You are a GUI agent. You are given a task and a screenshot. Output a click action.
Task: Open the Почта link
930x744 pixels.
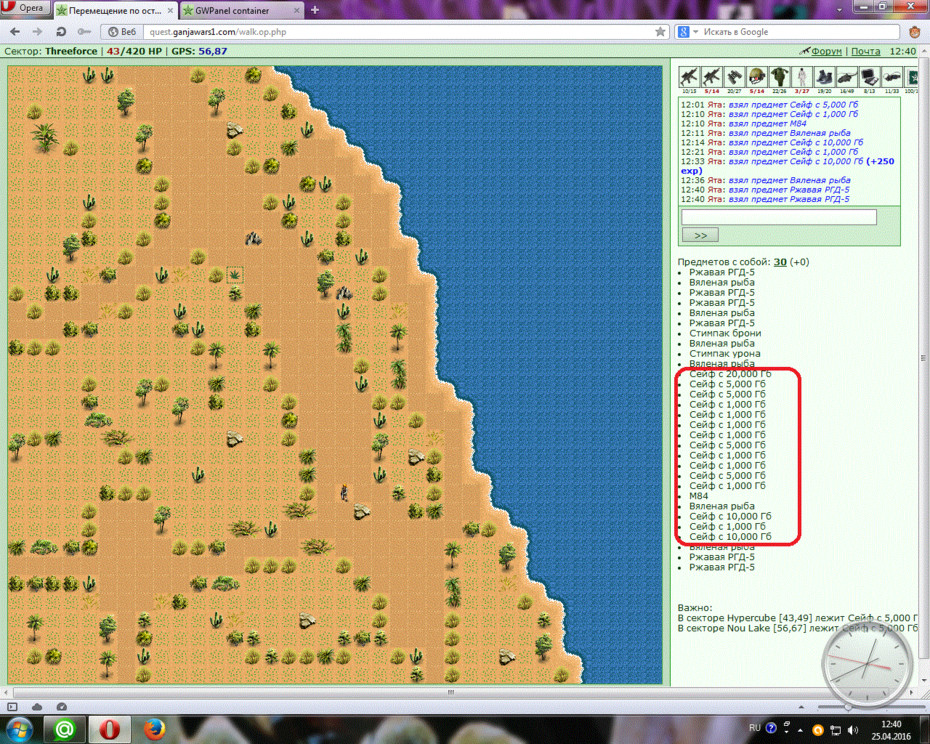[x=865, y=51]
